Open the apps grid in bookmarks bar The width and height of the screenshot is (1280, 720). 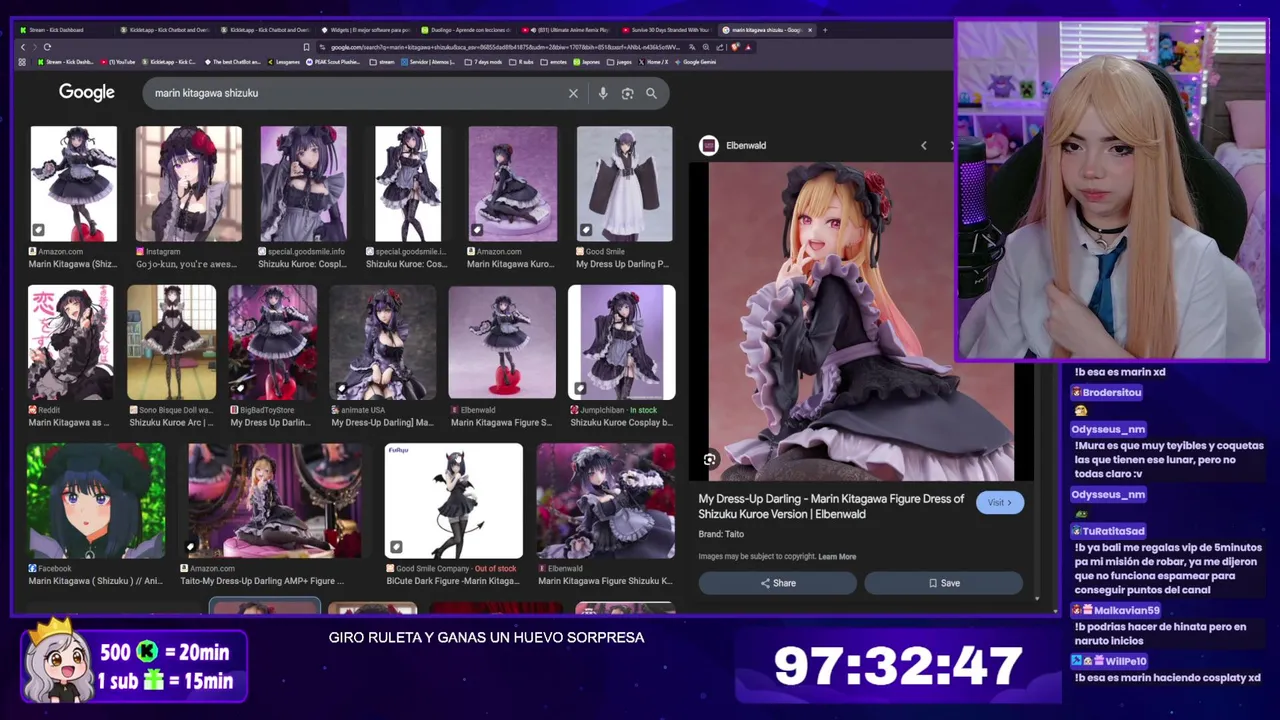22,62
